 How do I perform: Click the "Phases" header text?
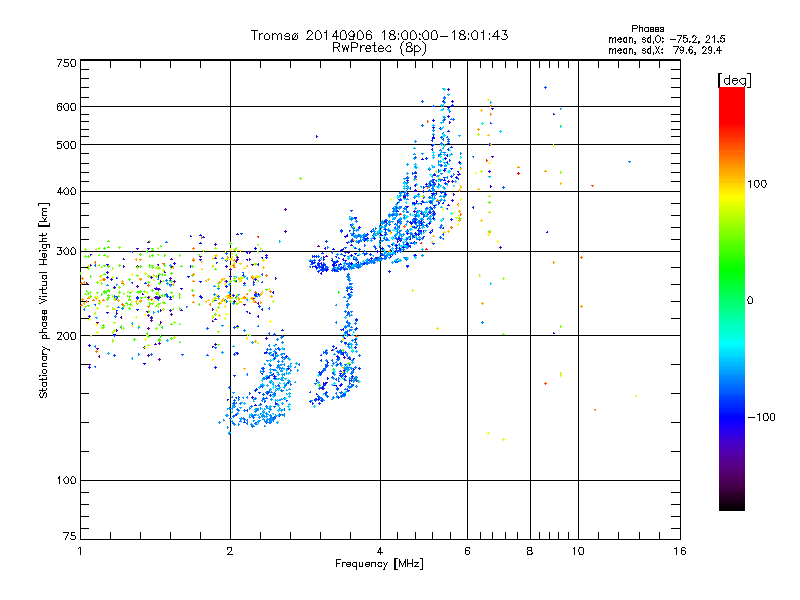647,29
